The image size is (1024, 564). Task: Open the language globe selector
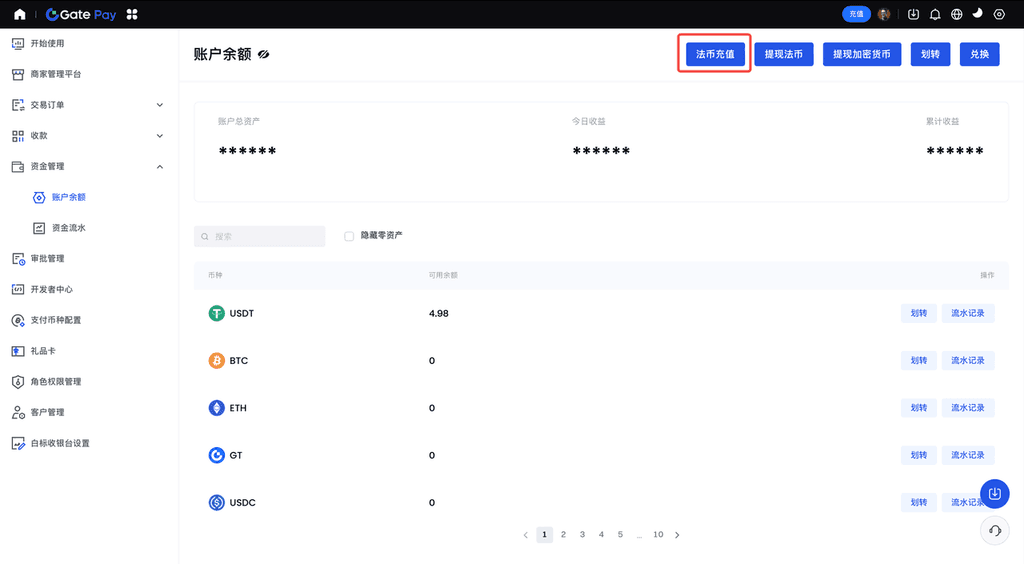click(957, 14)
